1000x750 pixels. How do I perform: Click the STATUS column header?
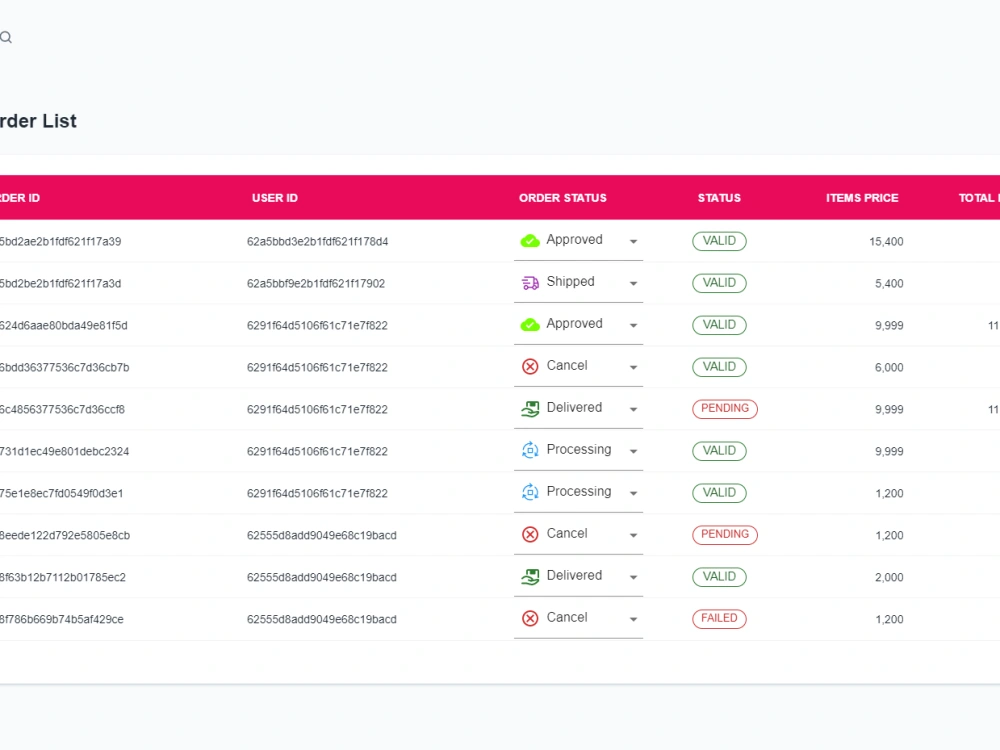[x=719, y=198]
